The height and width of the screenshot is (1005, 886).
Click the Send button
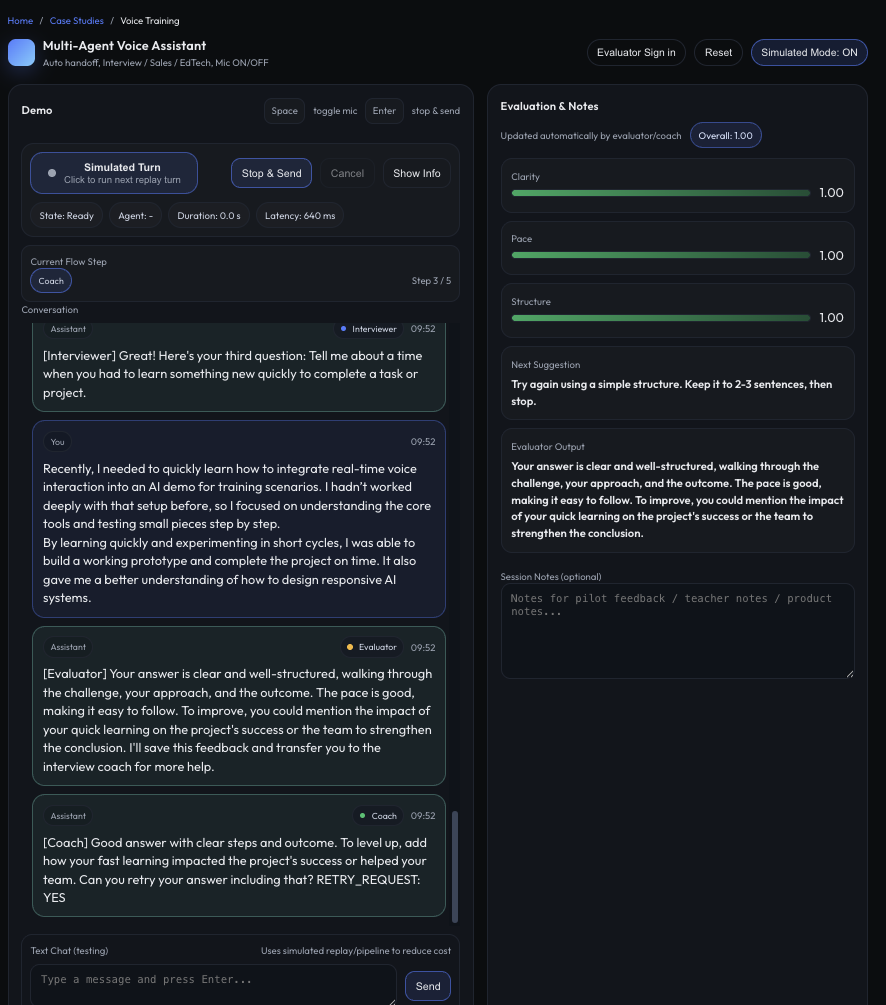428,986
